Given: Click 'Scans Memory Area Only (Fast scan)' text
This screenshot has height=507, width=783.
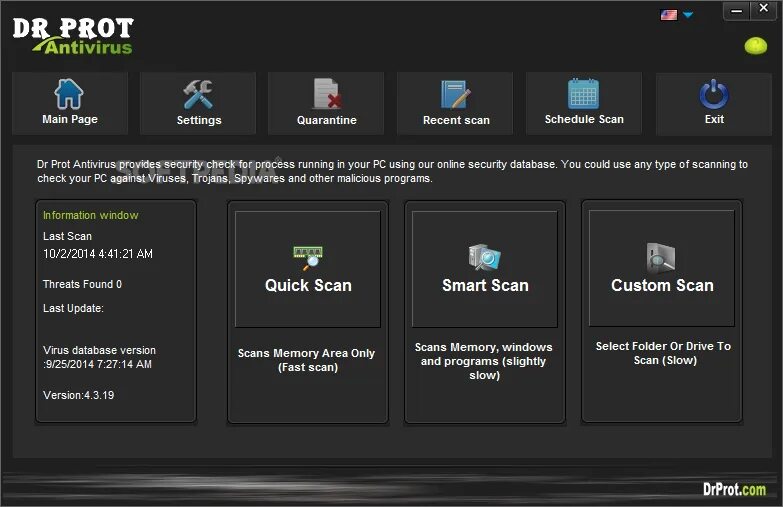Looking at the screenshot, I should 307,360.
